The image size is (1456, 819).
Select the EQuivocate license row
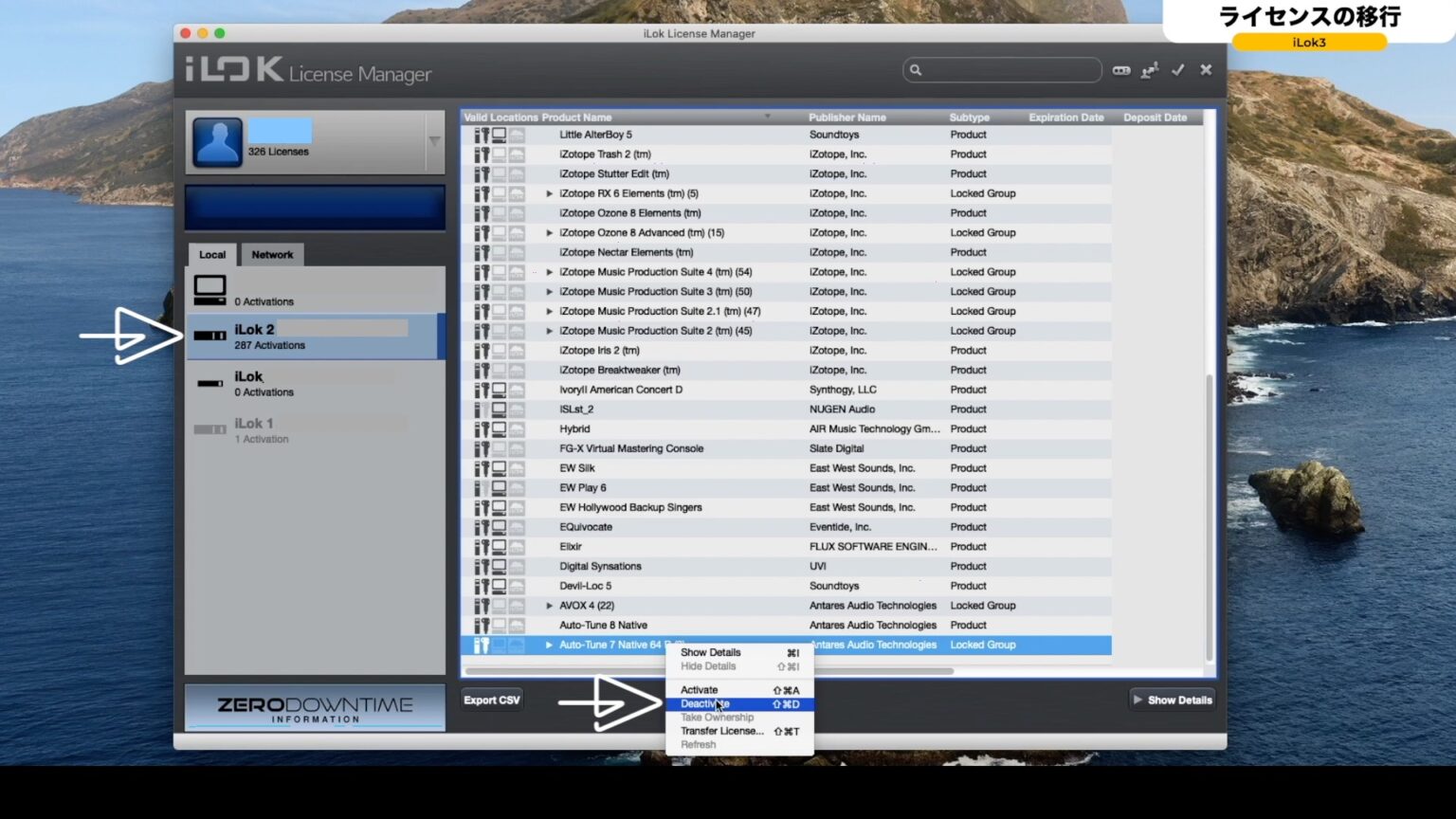(x=786, y=527)
